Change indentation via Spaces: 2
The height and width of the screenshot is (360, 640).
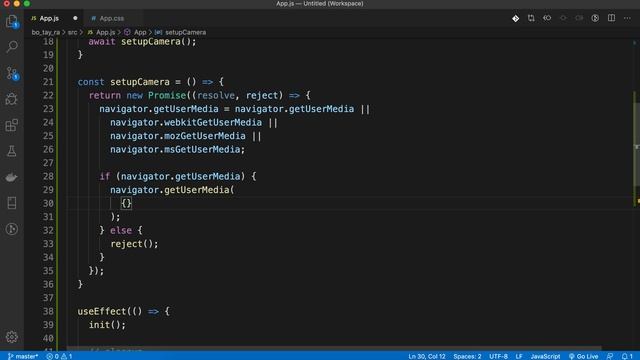pyautogui.click(x=467, y=356)
